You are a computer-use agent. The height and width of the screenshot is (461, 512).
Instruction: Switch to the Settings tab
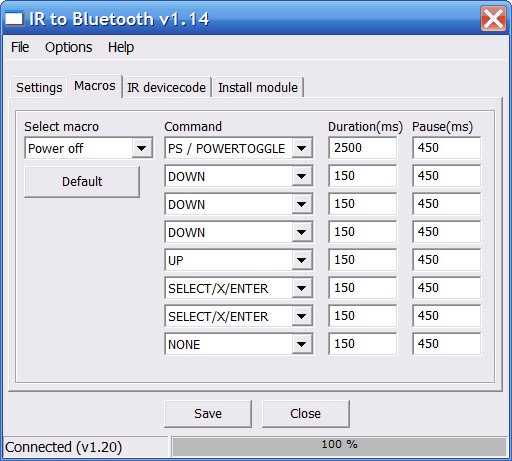tap(39, 88)
